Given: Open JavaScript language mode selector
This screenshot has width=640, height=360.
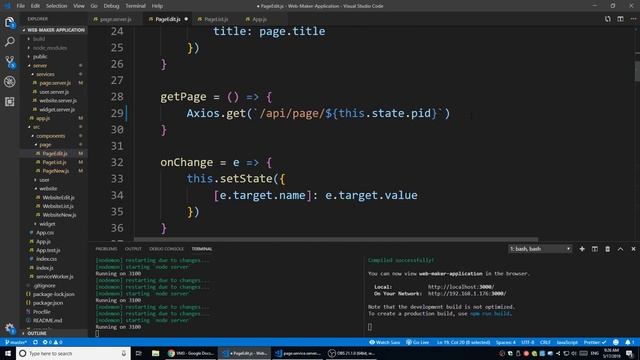Looking at the screenshot, I should click(567, 342).
